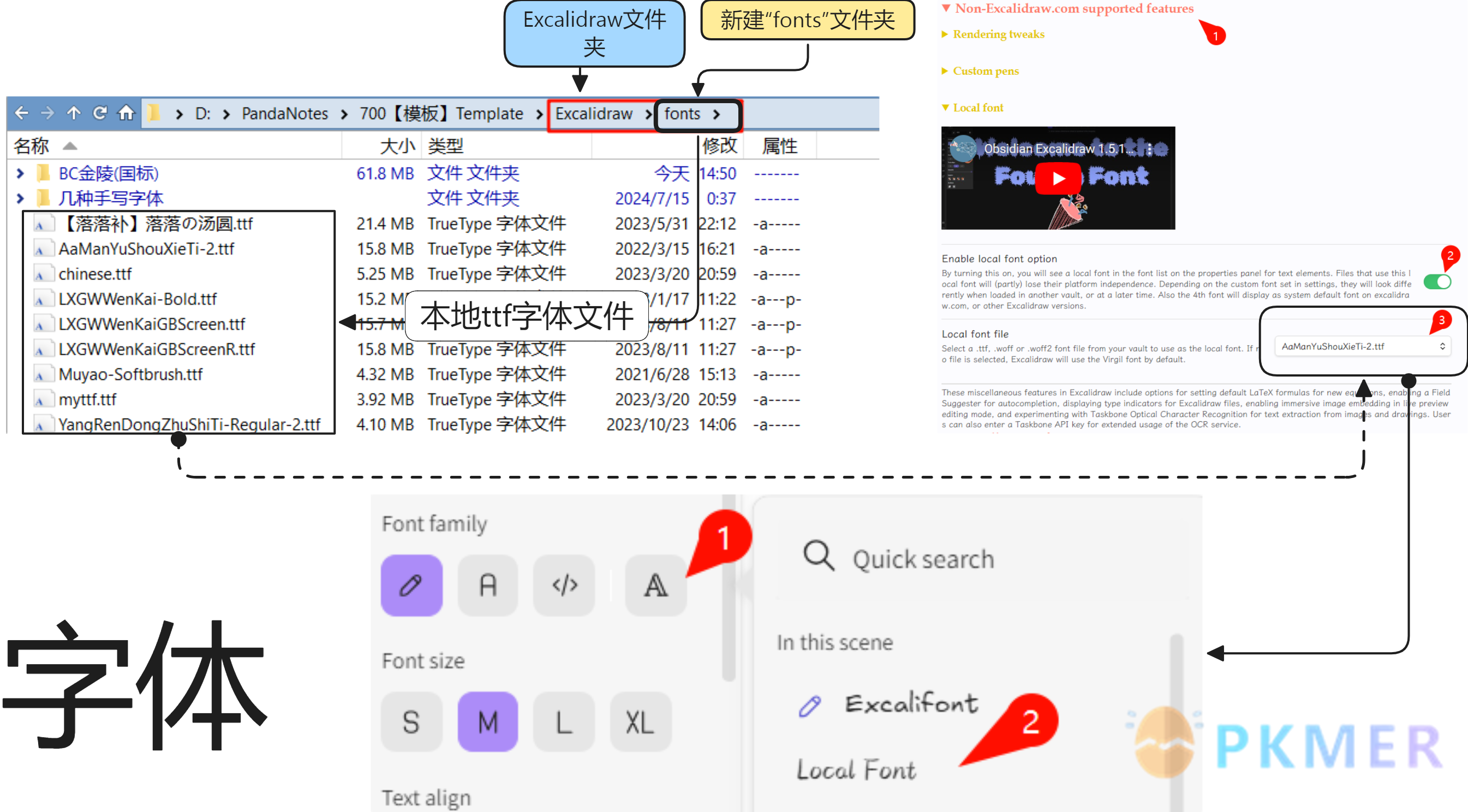Viewport: 1468px width, 812px height.
Task: Open the Local font file dropdown
Action: click(1363, 346)
